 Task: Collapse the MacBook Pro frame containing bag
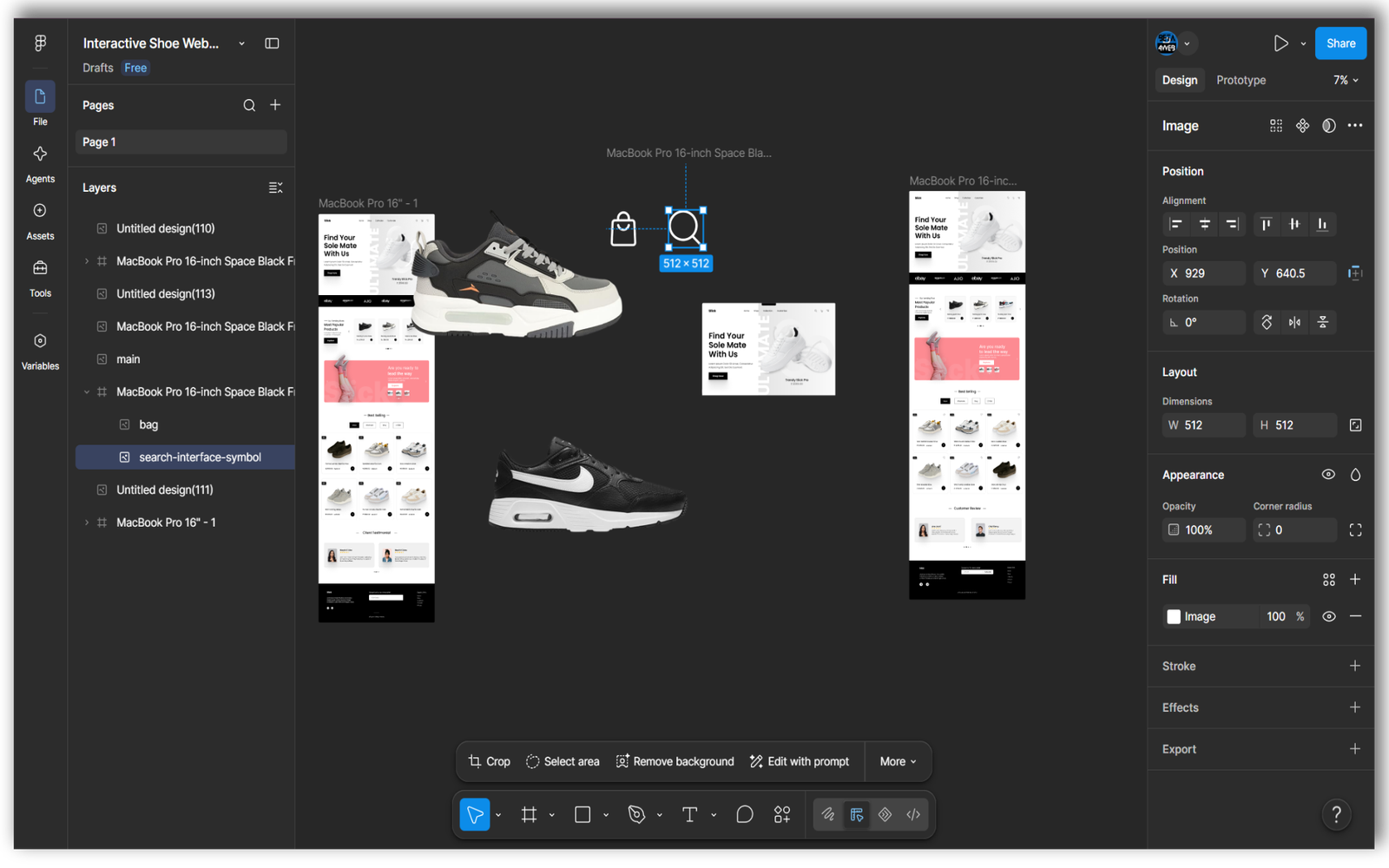(86, 392)
